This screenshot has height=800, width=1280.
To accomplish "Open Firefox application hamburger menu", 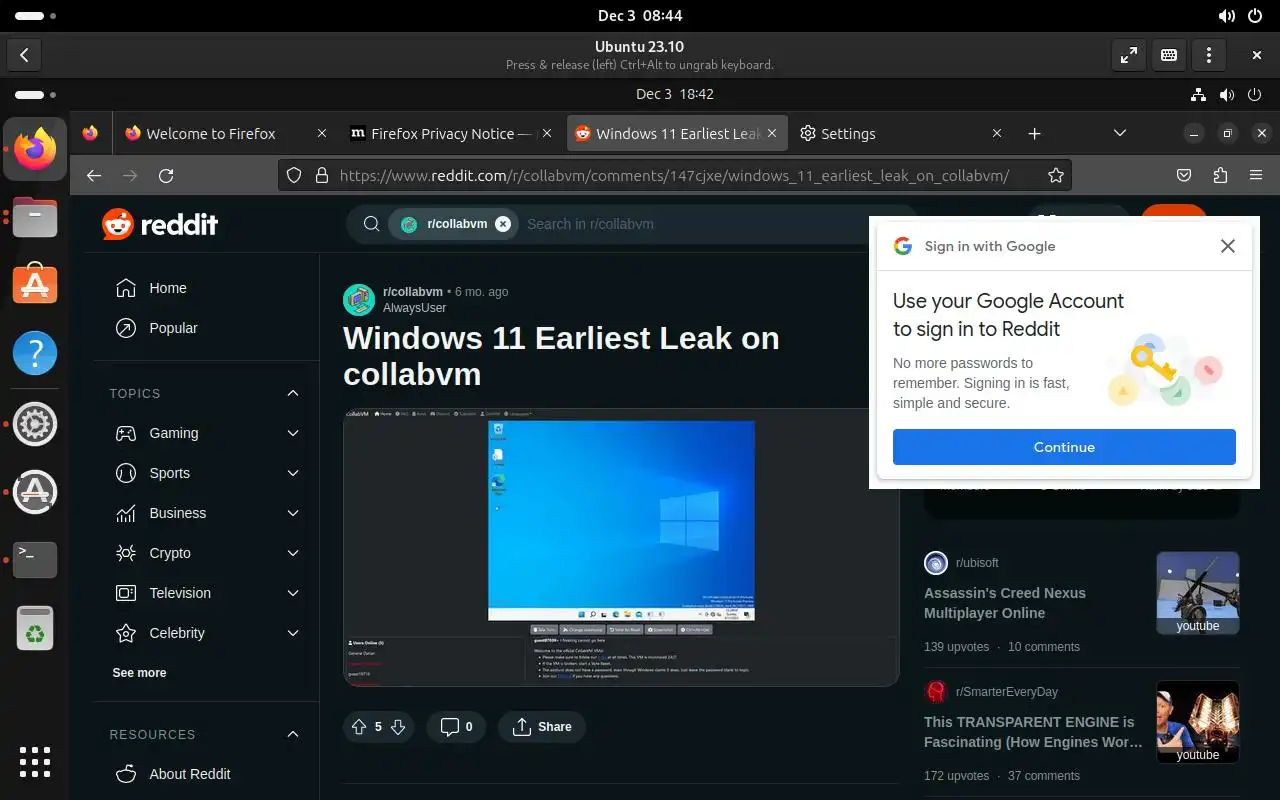I will pos(1256,175).
